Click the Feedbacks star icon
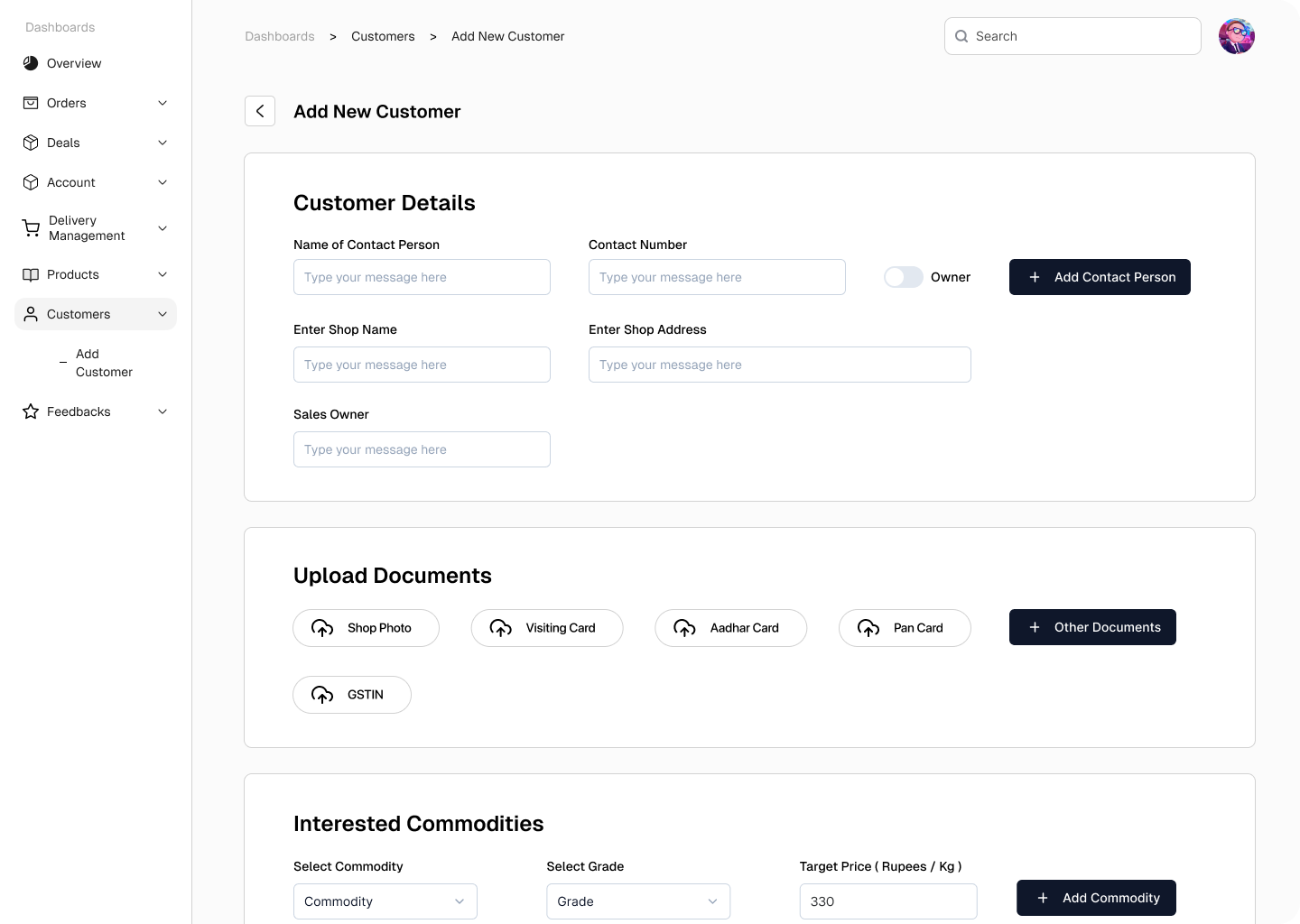 click(x=30, y=411)
